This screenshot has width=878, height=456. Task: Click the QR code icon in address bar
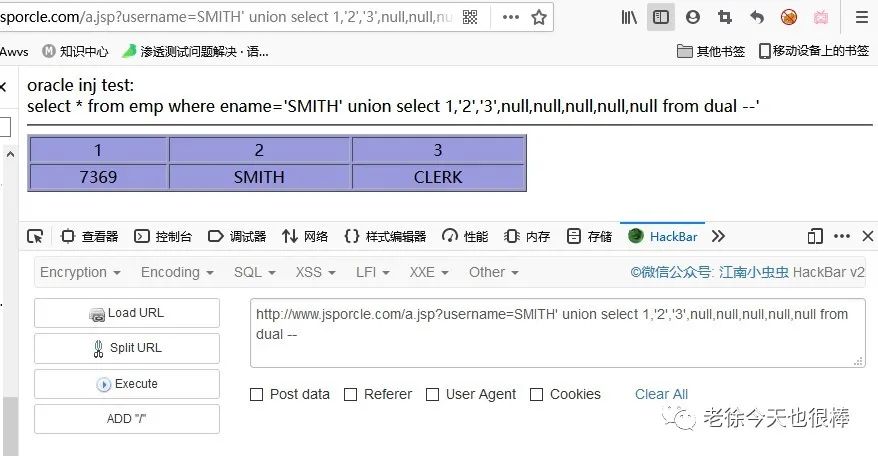click(470, 17)
